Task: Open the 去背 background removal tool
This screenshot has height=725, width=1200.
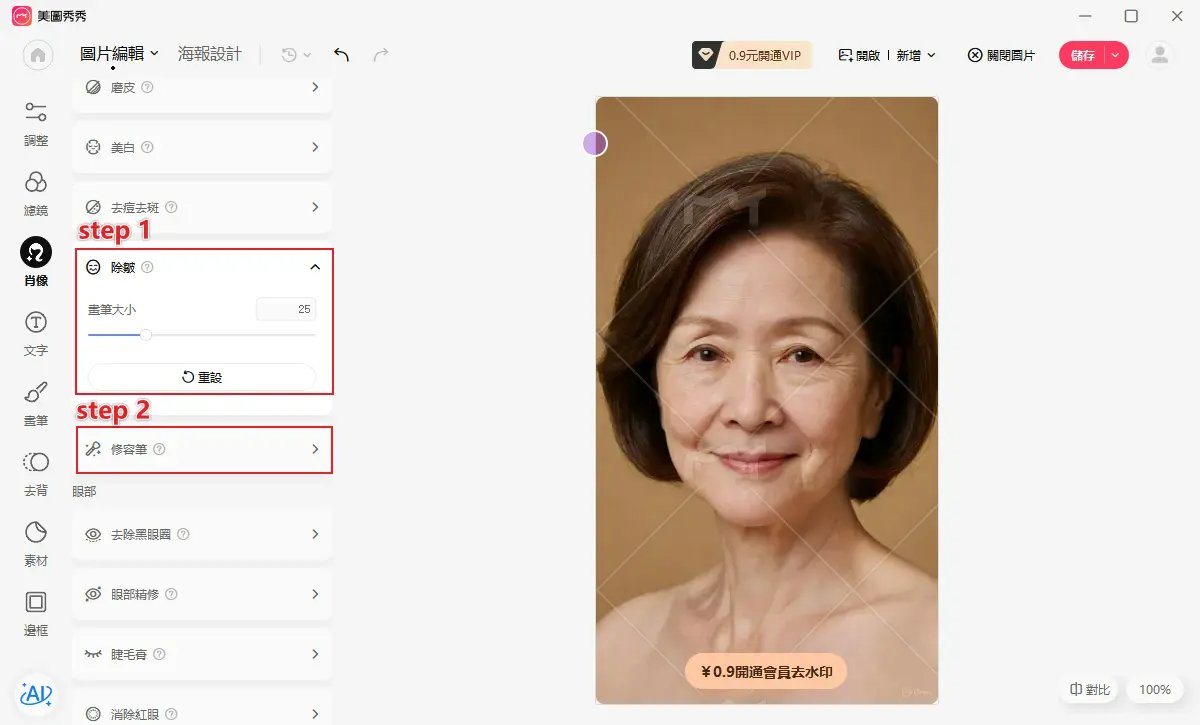Action: [35, 463]
